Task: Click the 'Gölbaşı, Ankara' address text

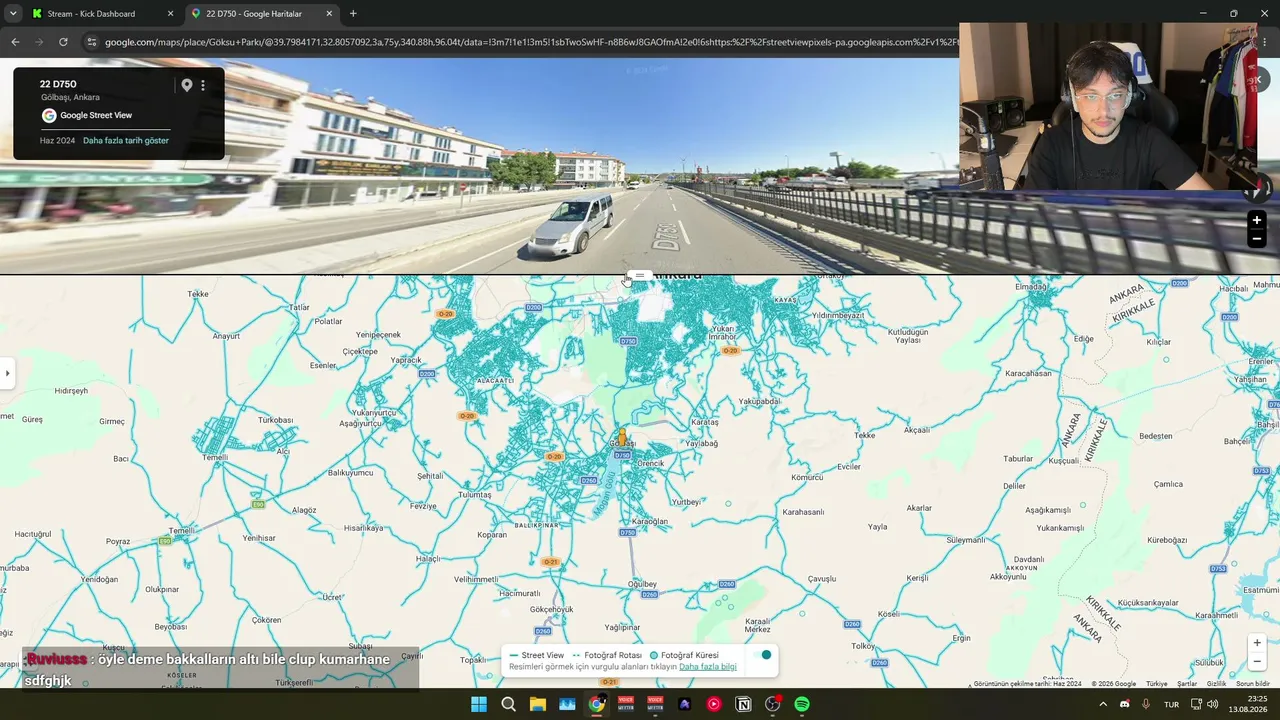Action: 70,97
